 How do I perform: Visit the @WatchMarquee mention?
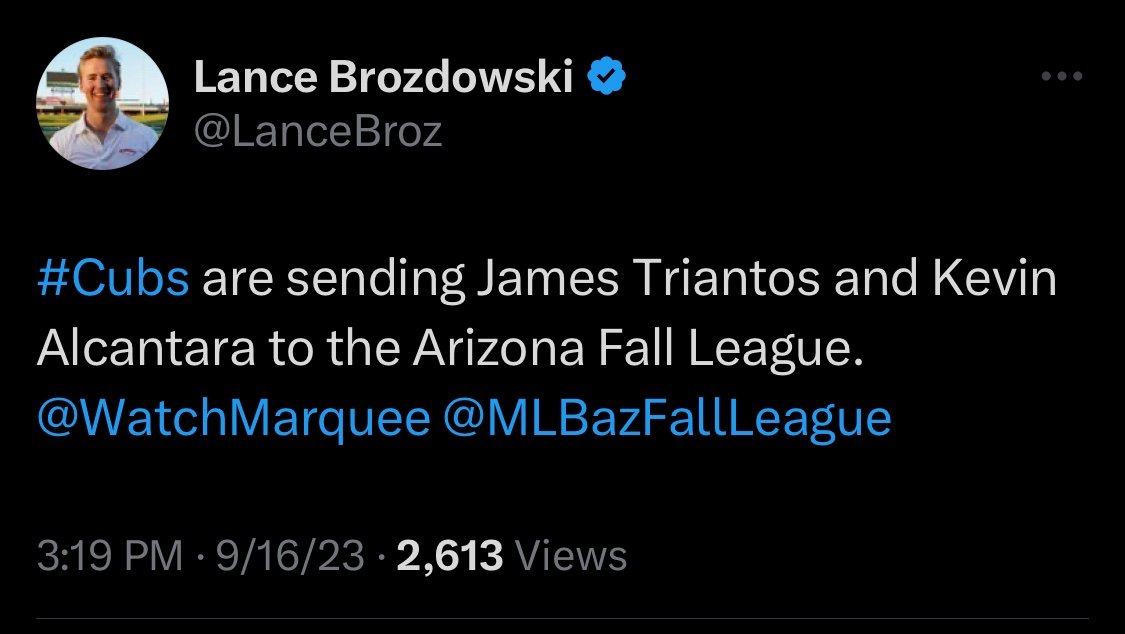tap(232, 417)
